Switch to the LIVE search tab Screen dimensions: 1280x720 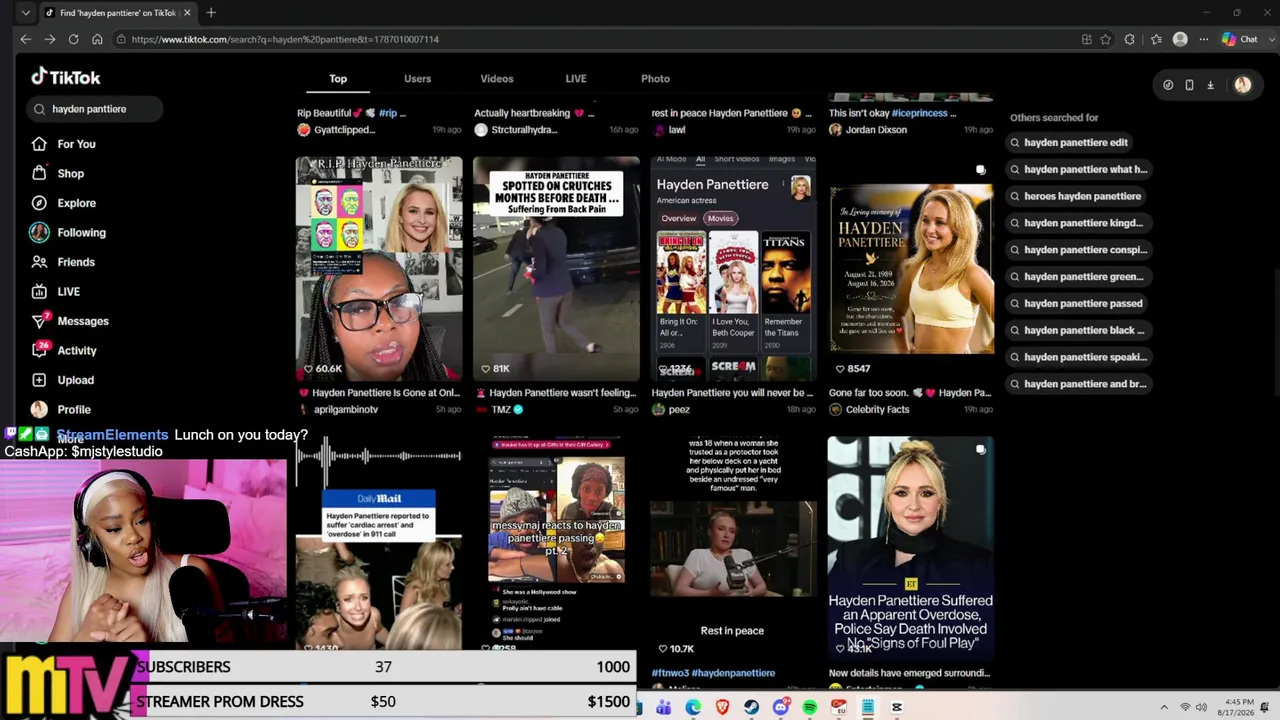coord(576,79)
